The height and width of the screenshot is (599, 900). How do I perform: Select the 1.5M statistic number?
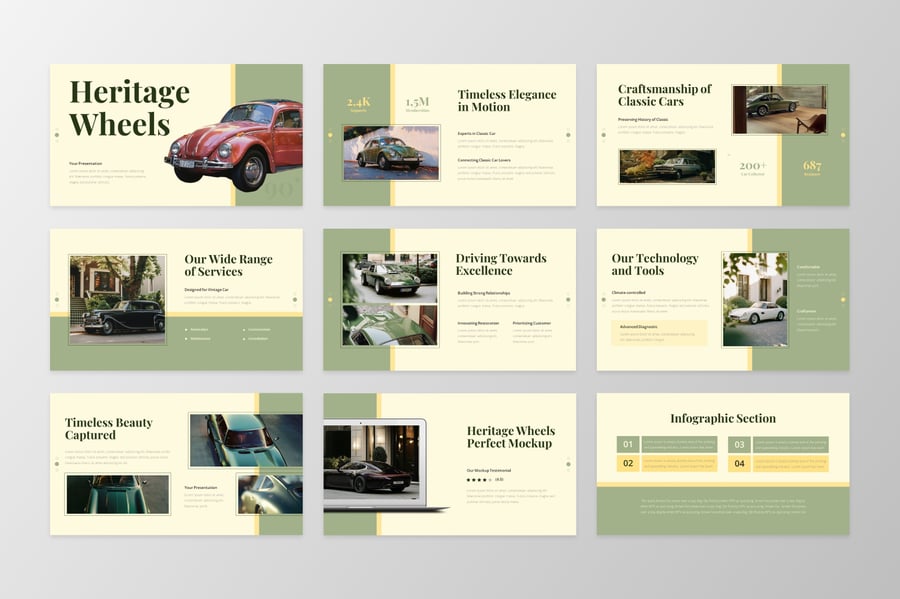pos(417,101)
